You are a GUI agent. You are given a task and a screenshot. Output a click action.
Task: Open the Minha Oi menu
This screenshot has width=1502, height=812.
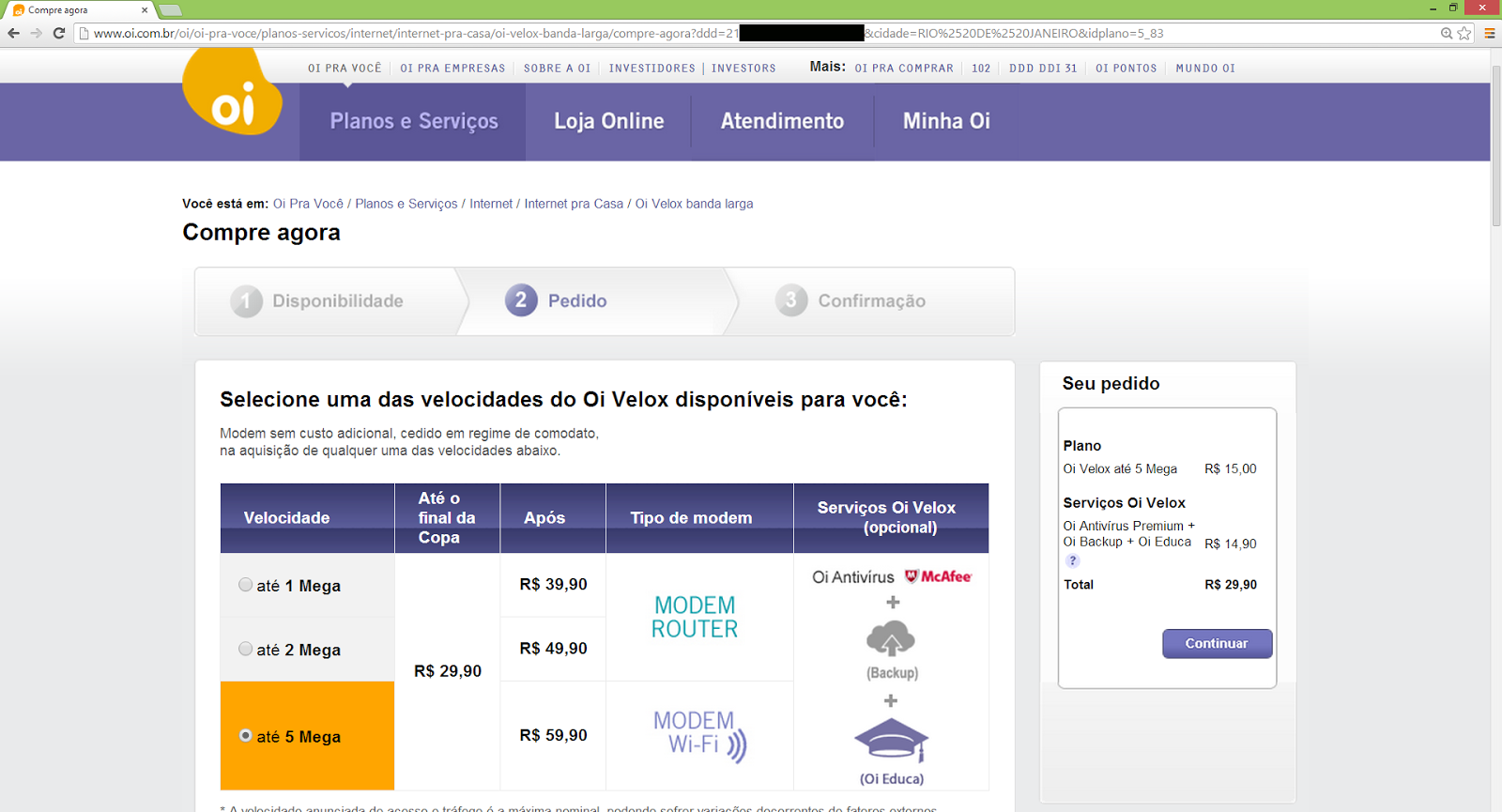coord(946,121)
